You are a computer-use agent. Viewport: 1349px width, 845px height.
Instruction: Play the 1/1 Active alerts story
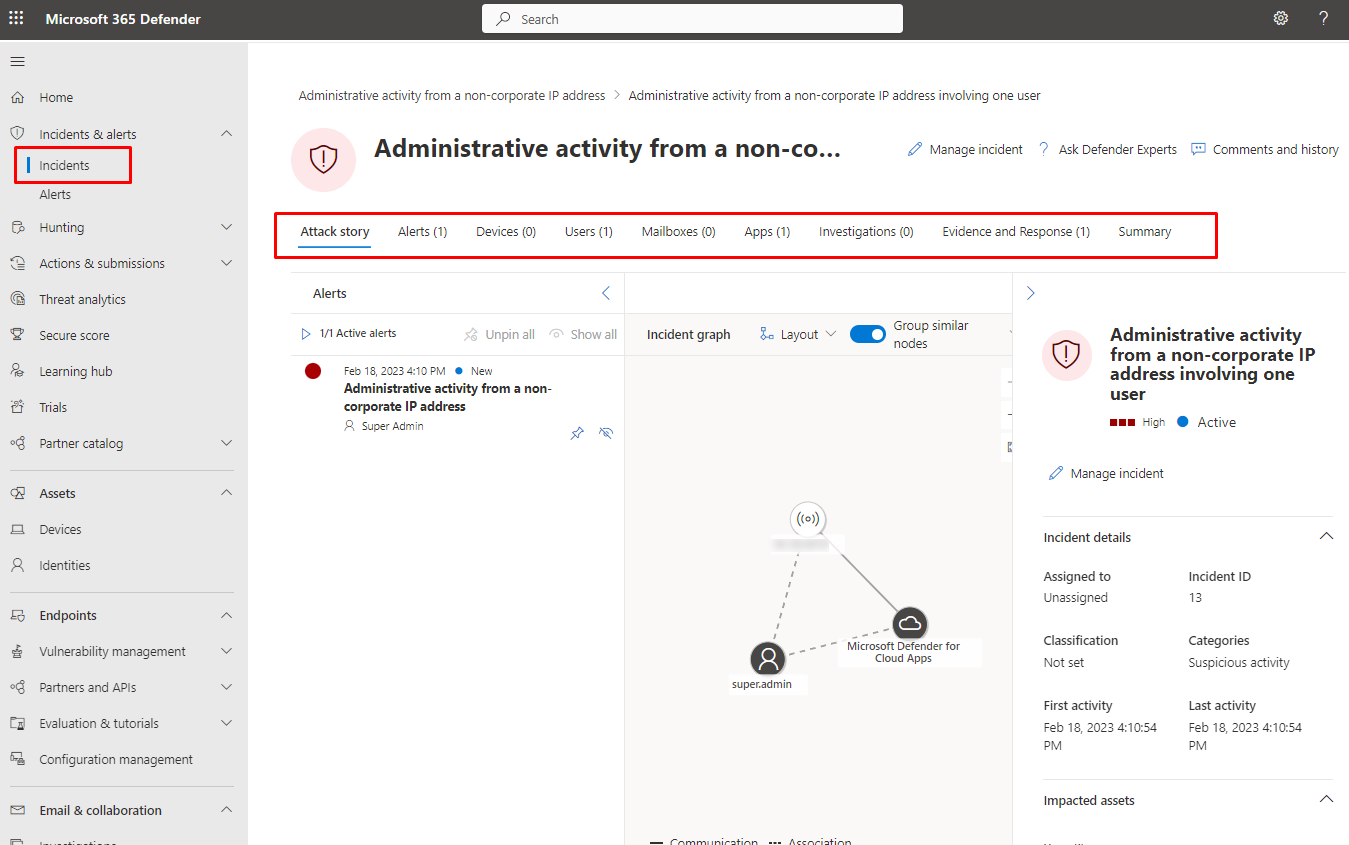click(x=306, y=334)
